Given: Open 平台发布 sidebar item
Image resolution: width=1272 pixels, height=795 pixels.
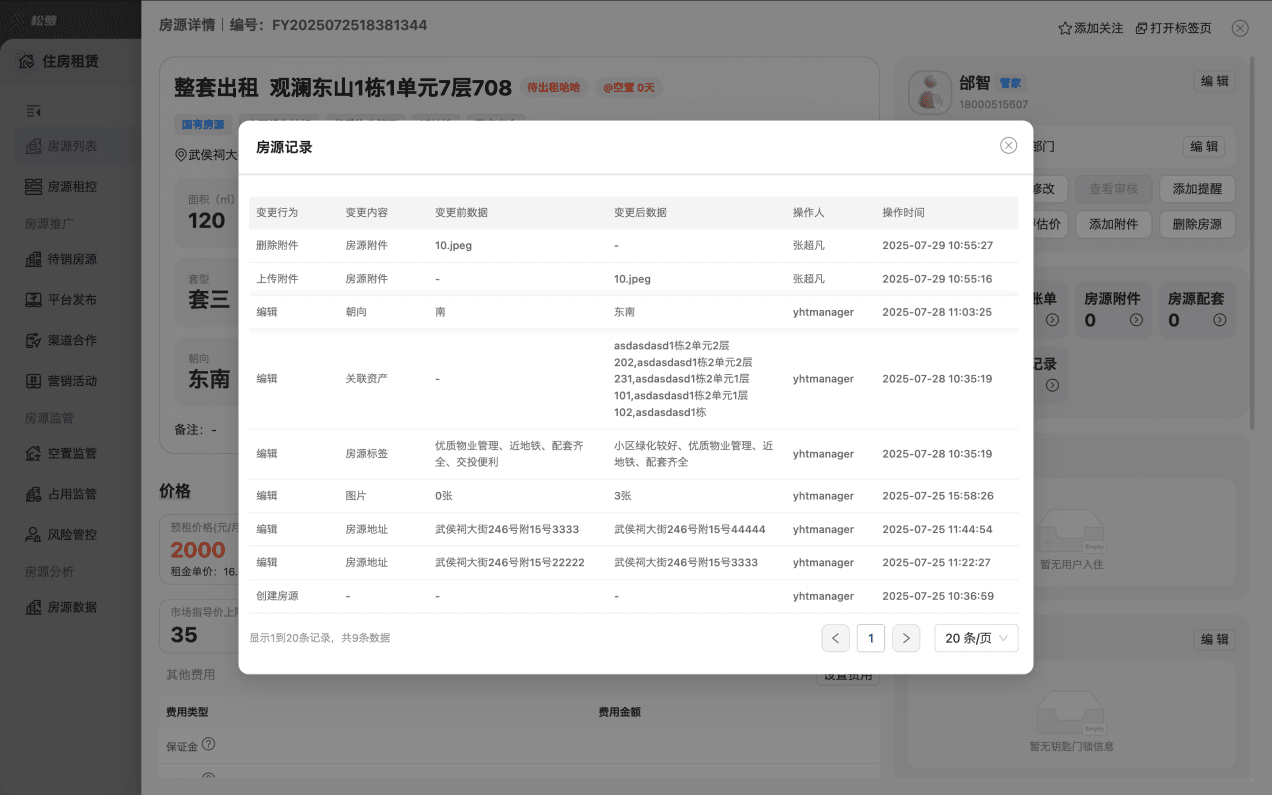Looking at the screenshot, I should 70,299.
